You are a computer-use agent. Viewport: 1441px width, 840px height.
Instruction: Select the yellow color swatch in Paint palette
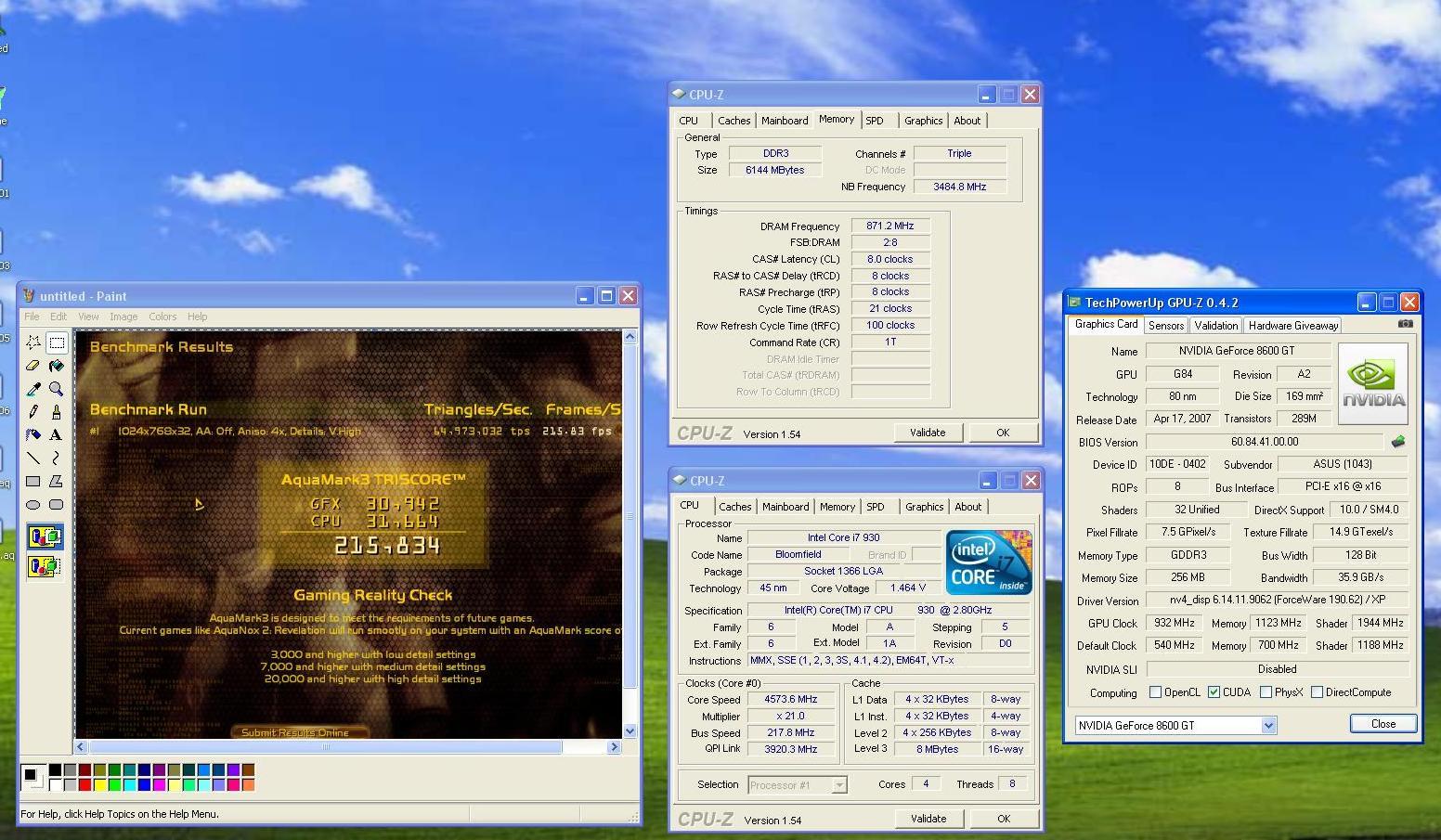pyautogui.click(x=100, y=785)
